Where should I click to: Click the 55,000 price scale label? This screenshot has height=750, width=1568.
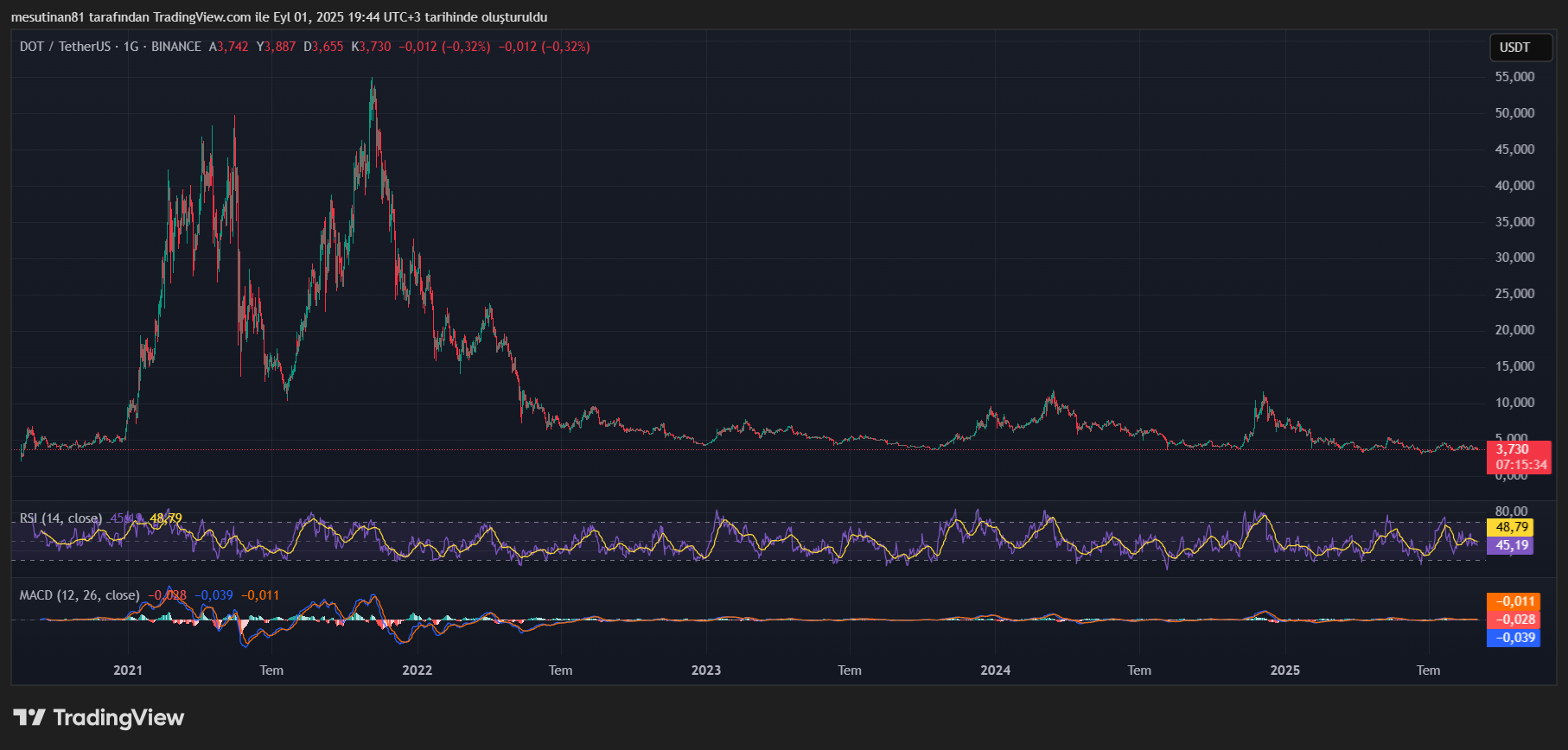pos(1514,77)
